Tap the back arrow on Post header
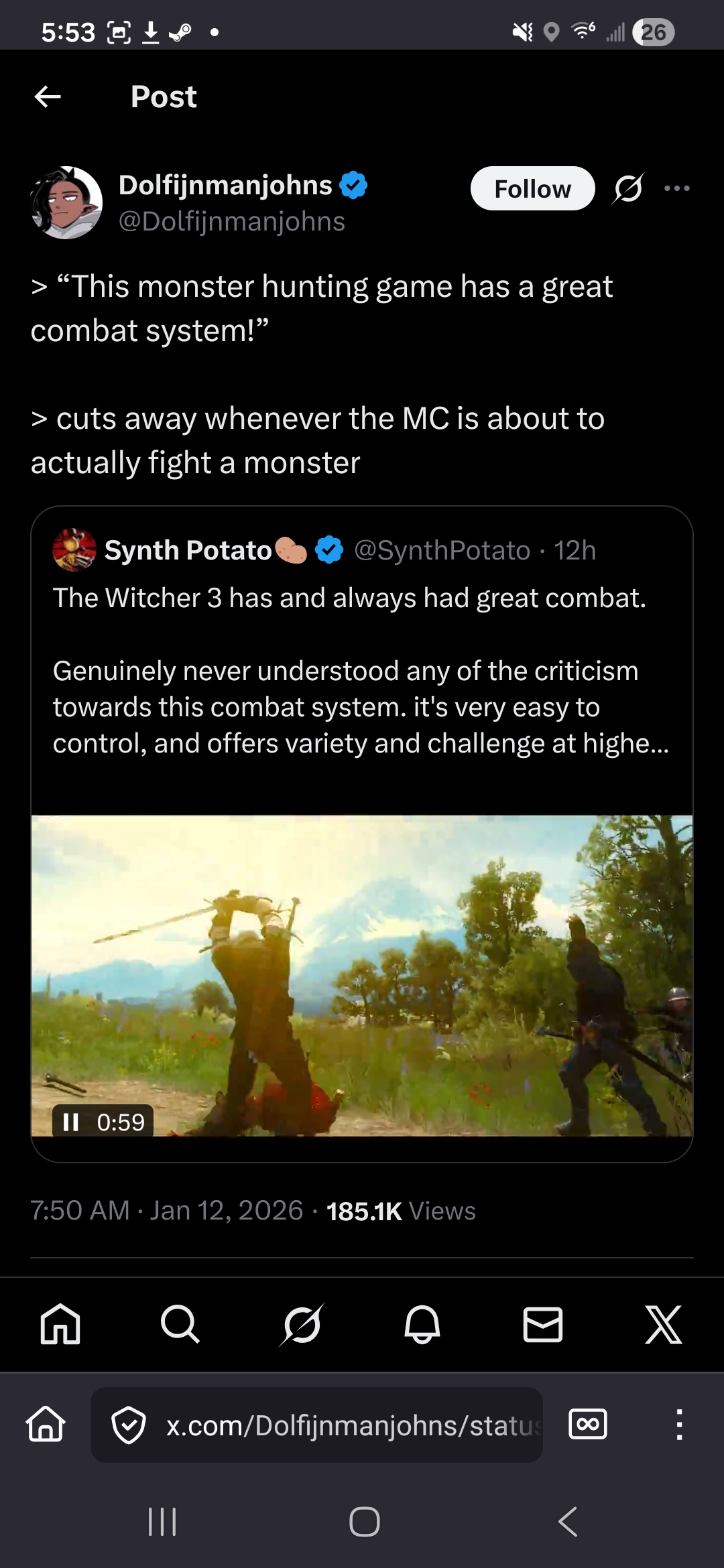The width and height of the screenshot is (724, 1568). tap(48, 96)
